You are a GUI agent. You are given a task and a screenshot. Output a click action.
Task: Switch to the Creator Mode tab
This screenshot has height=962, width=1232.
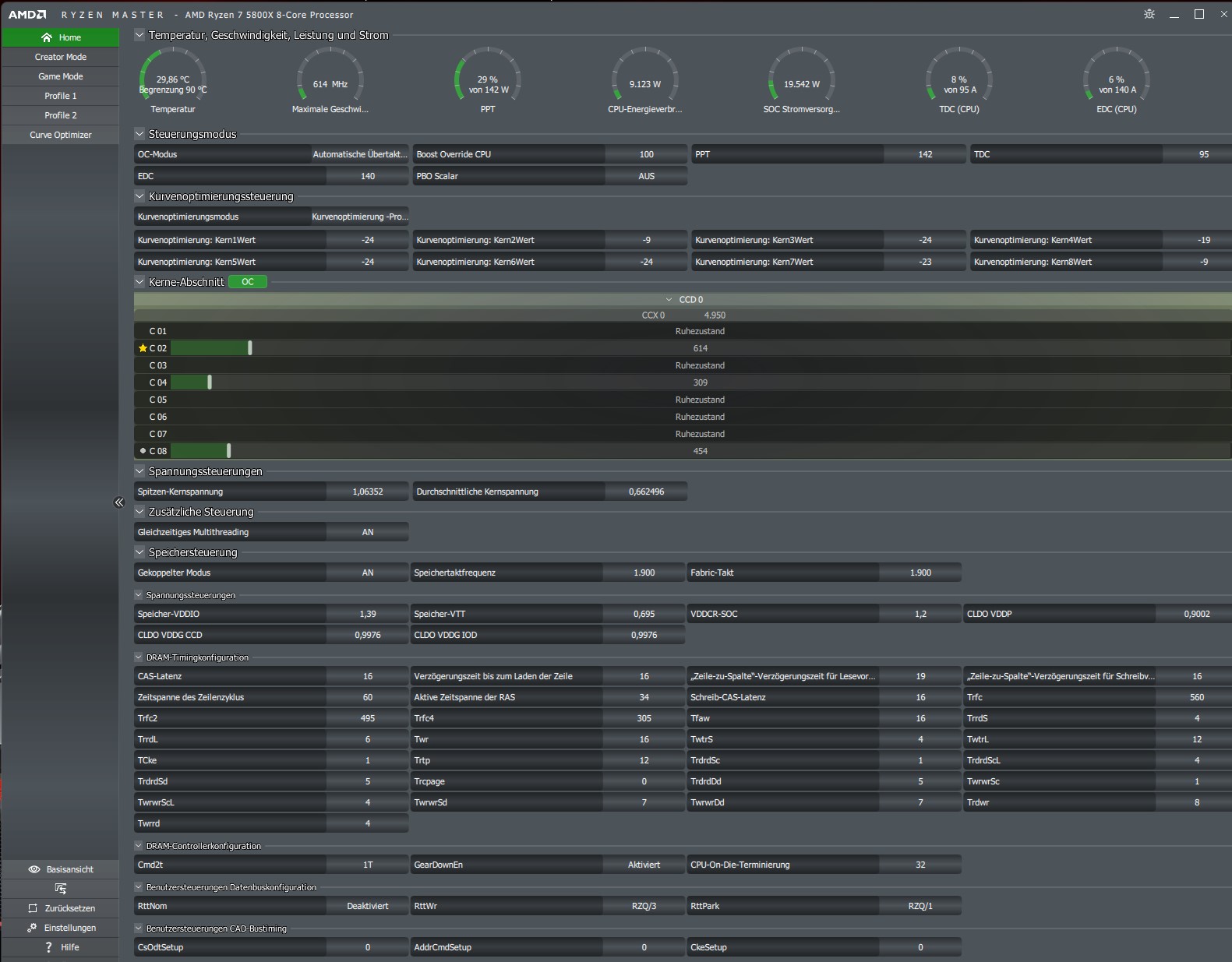pos(61,57)
